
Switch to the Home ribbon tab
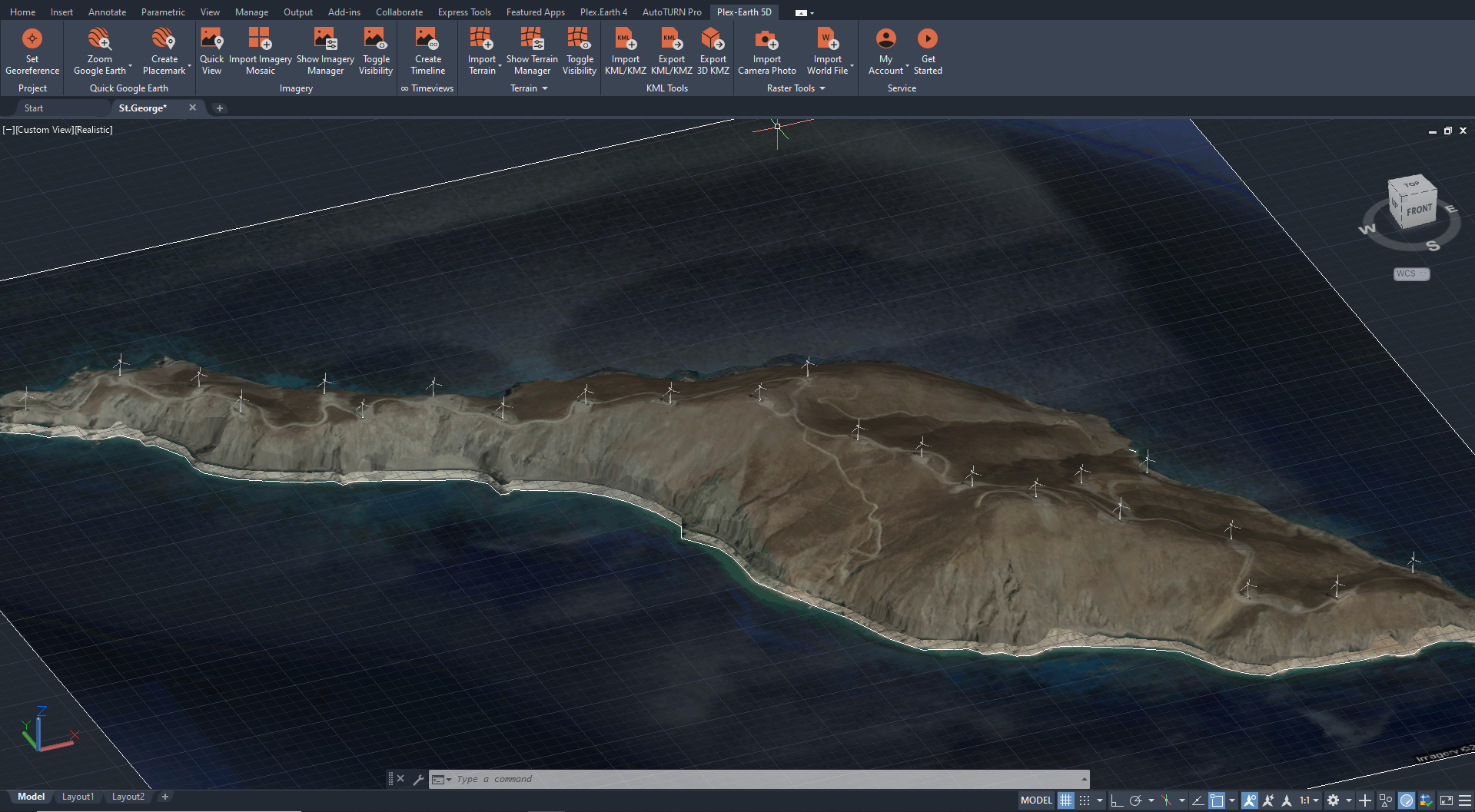[22, 12]
